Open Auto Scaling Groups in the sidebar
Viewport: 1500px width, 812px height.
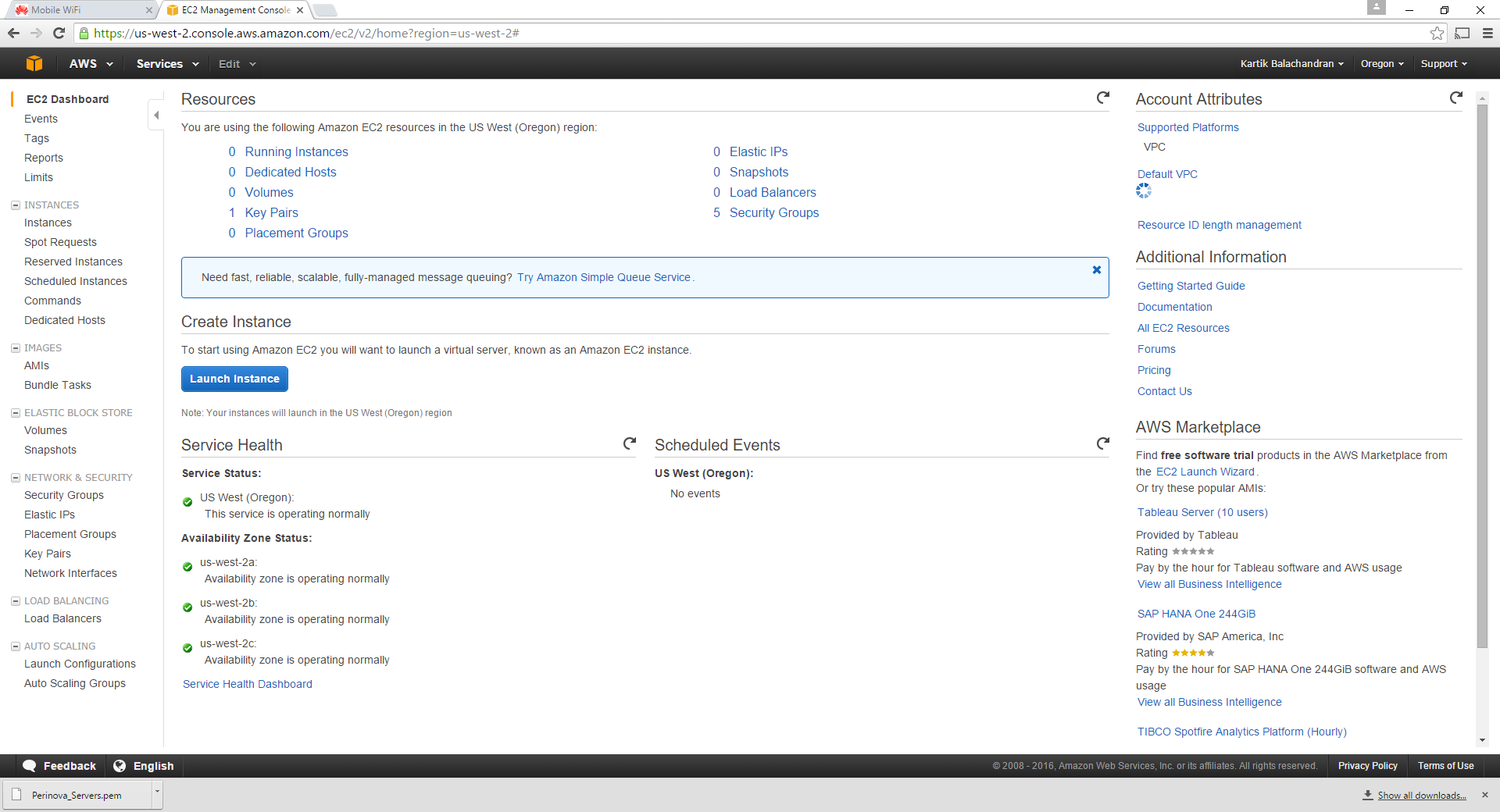(x=75, y=683)
